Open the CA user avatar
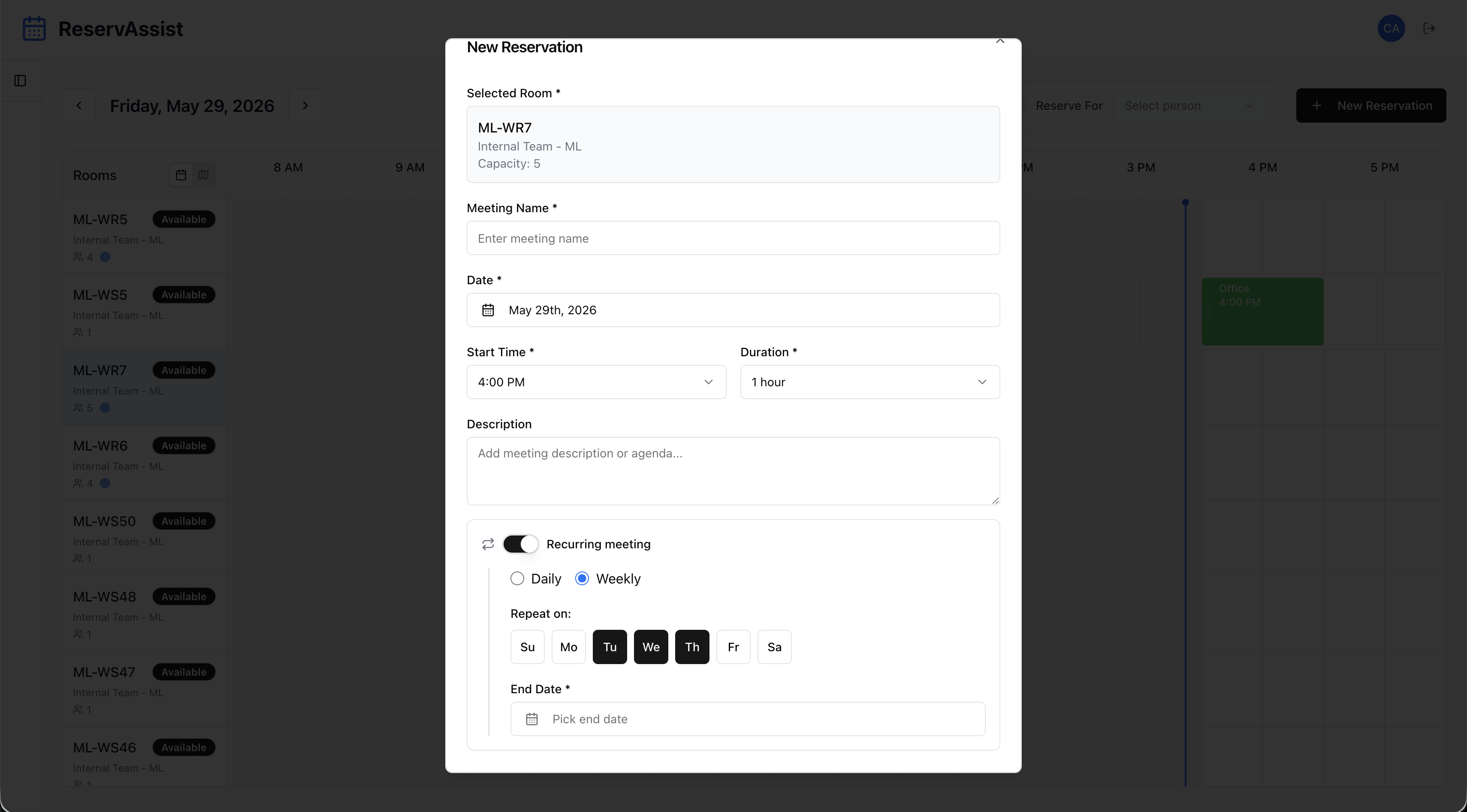 tap(1391, 28)
